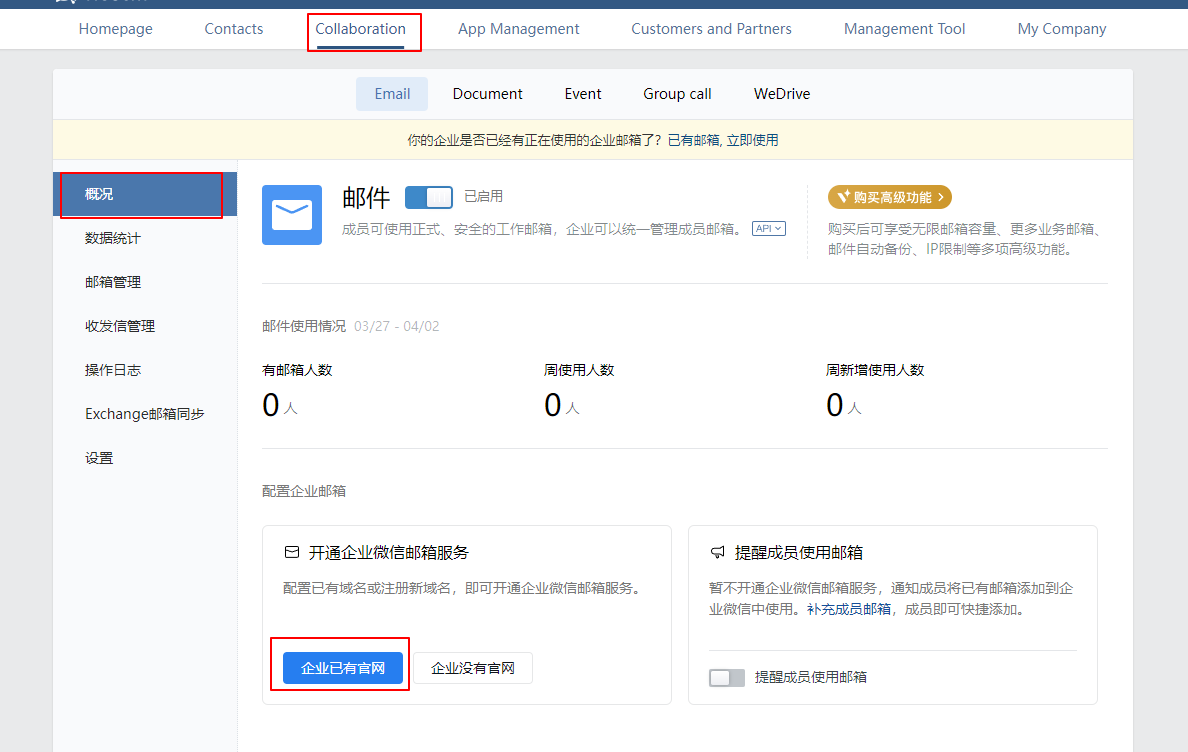Go to App Management in navigation
Screen dimensions: 1188x752
coord(518,29)
